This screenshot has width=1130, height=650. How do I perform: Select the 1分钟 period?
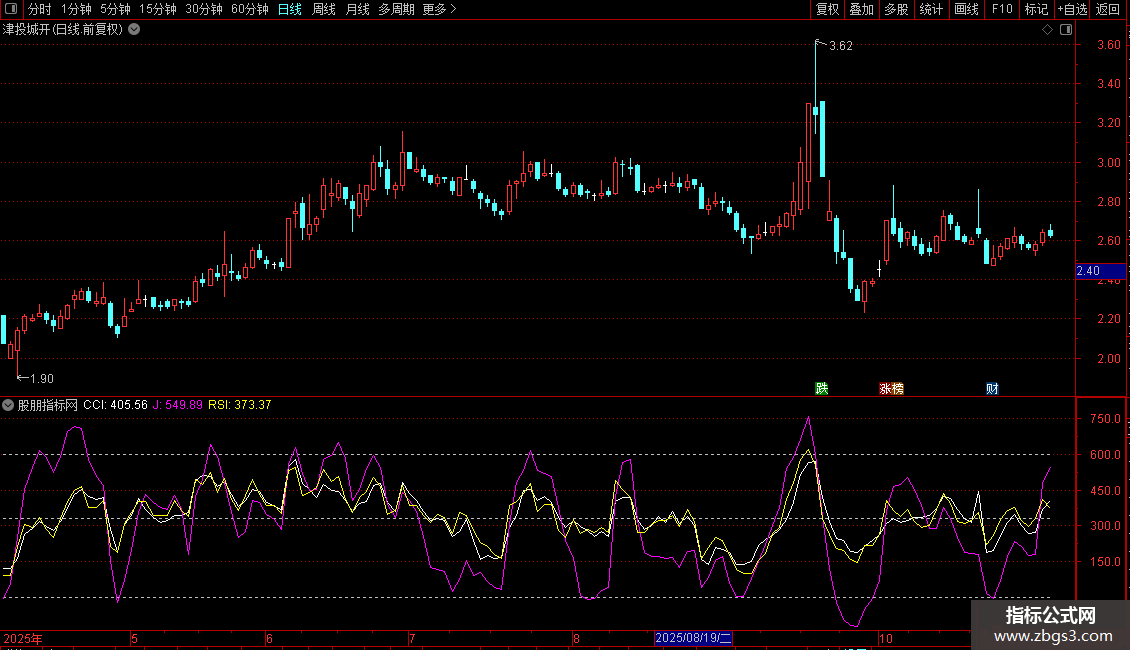click(76, 9)
